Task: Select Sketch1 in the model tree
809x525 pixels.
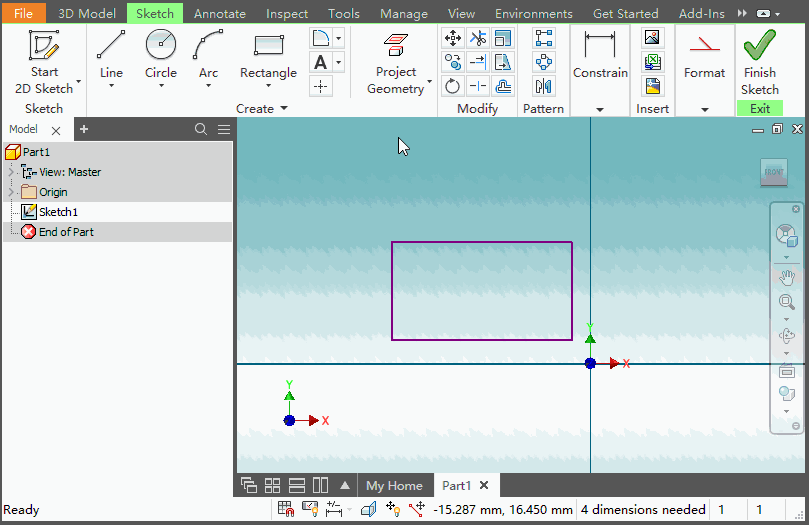Action: coord(58,212)
